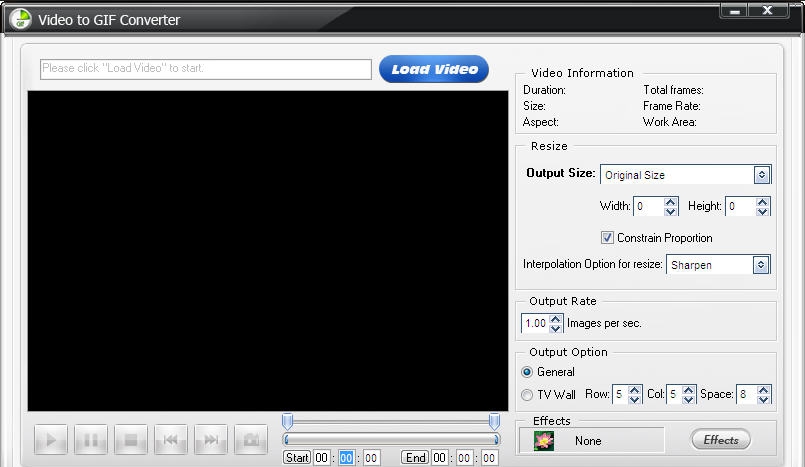Click the Height input field

741,206
